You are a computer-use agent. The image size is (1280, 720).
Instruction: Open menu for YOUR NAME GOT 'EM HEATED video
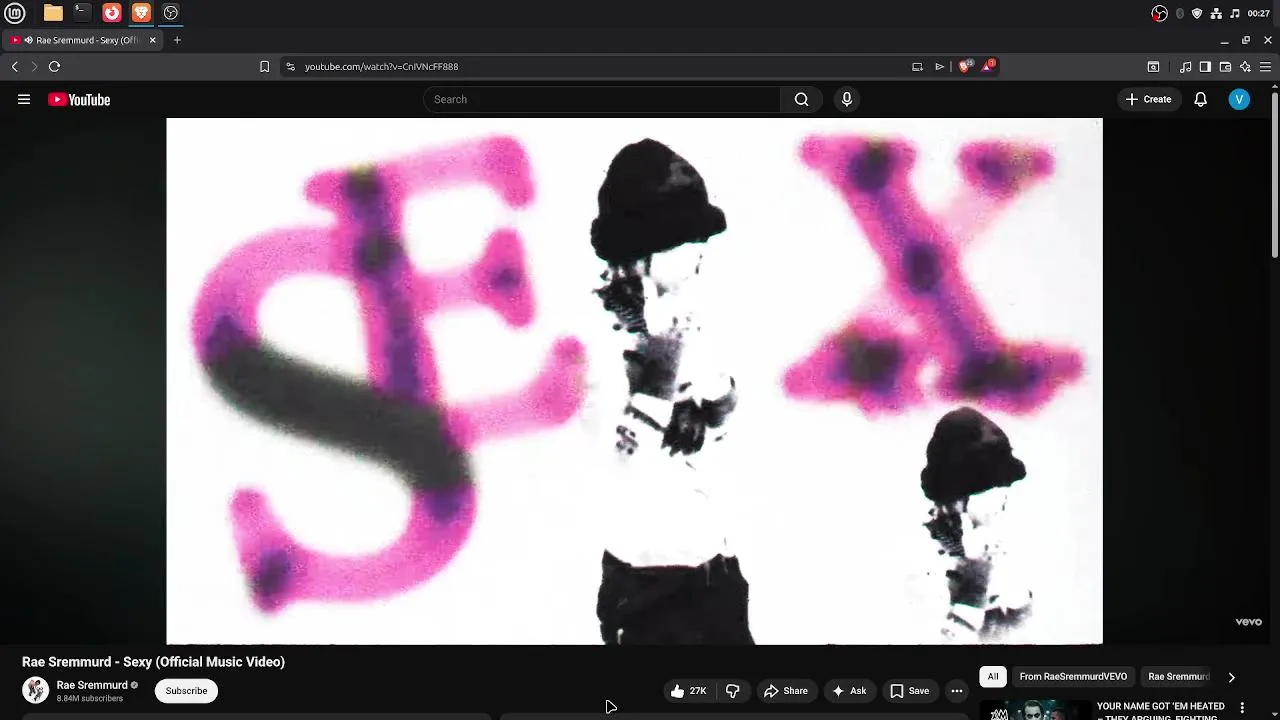1243,707
